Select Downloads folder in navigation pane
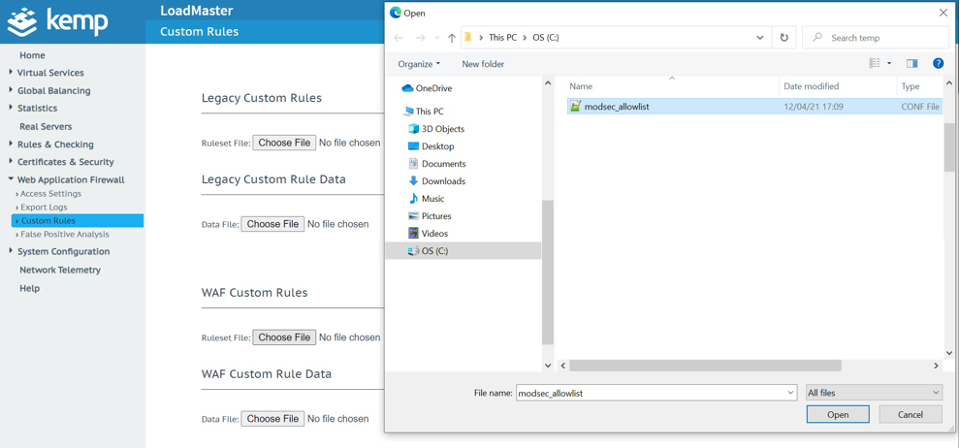The width and height of the screenshot is (960, 448). pos(443,181)
